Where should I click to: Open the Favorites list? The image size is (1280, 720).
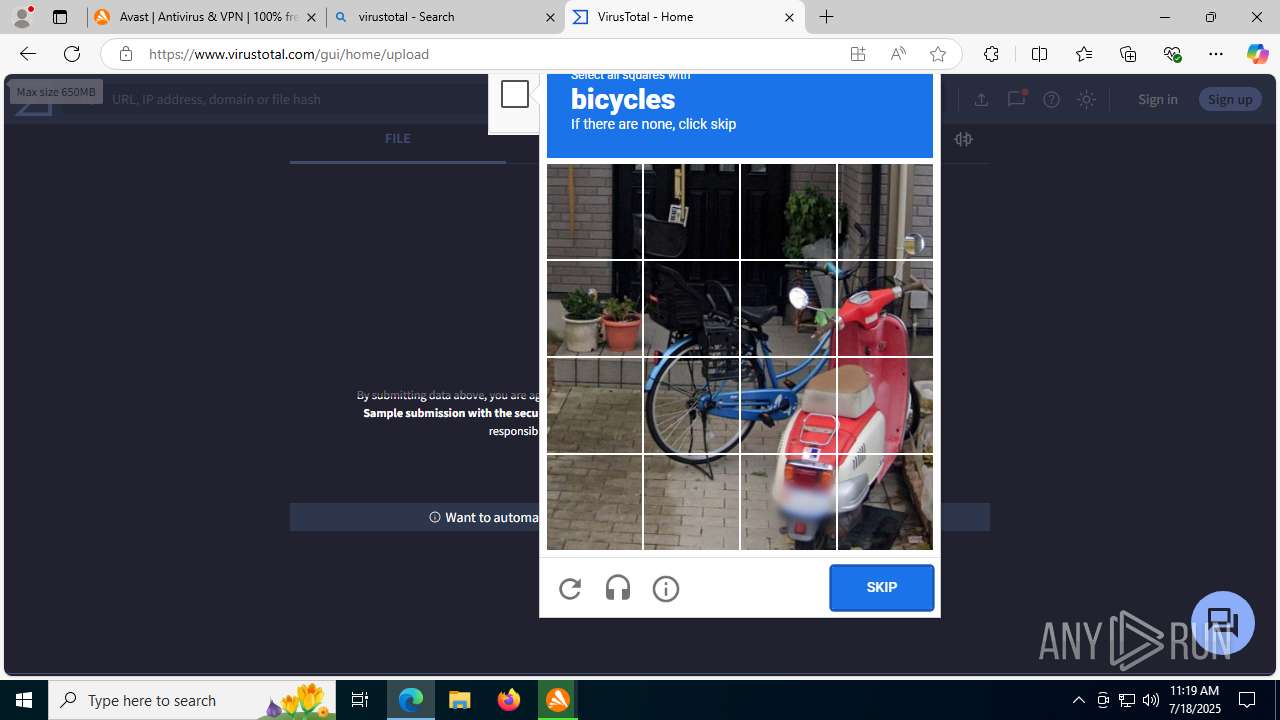1084,54
